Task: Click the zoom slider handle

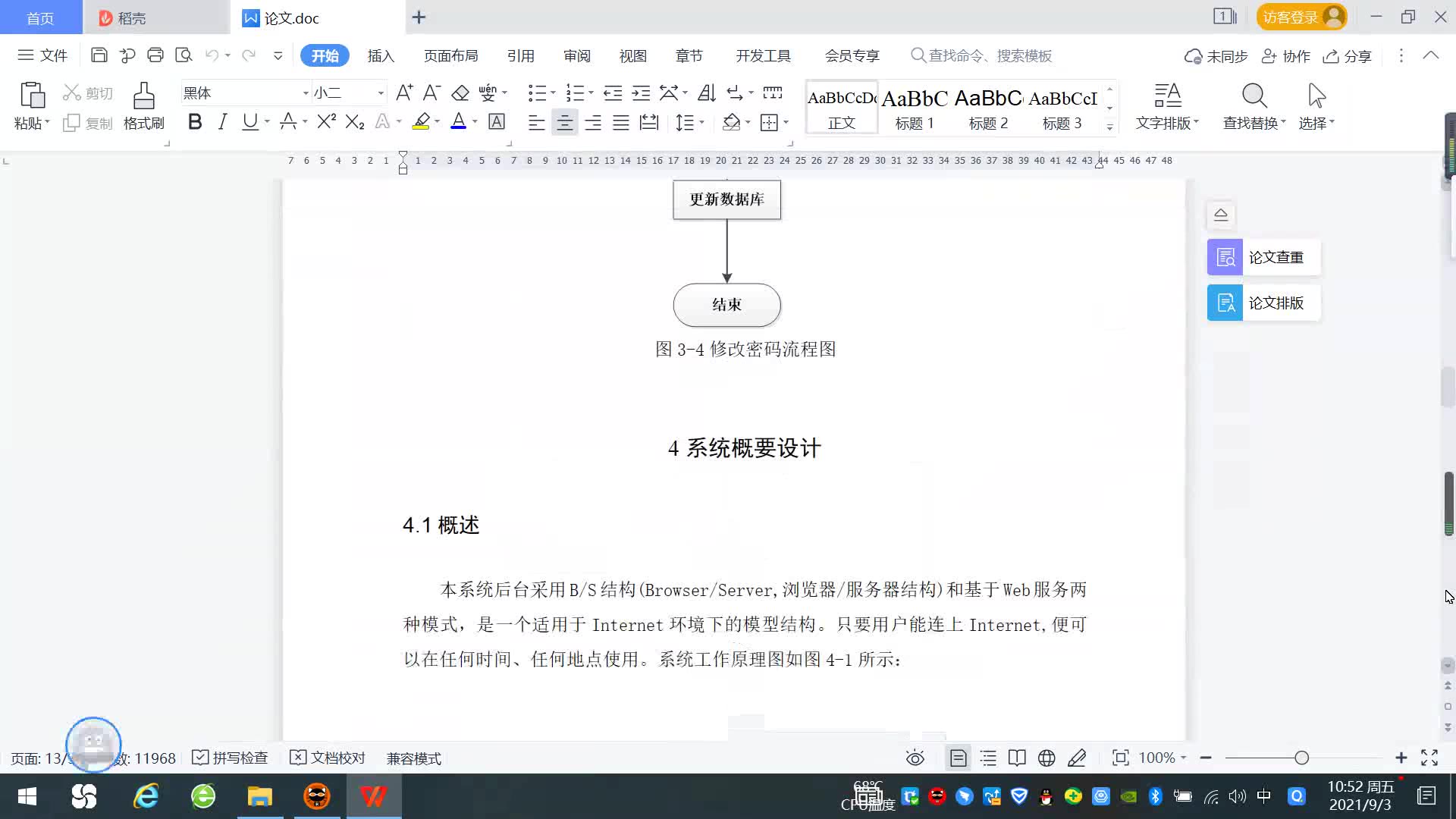Action: (x=1302, y=758)
